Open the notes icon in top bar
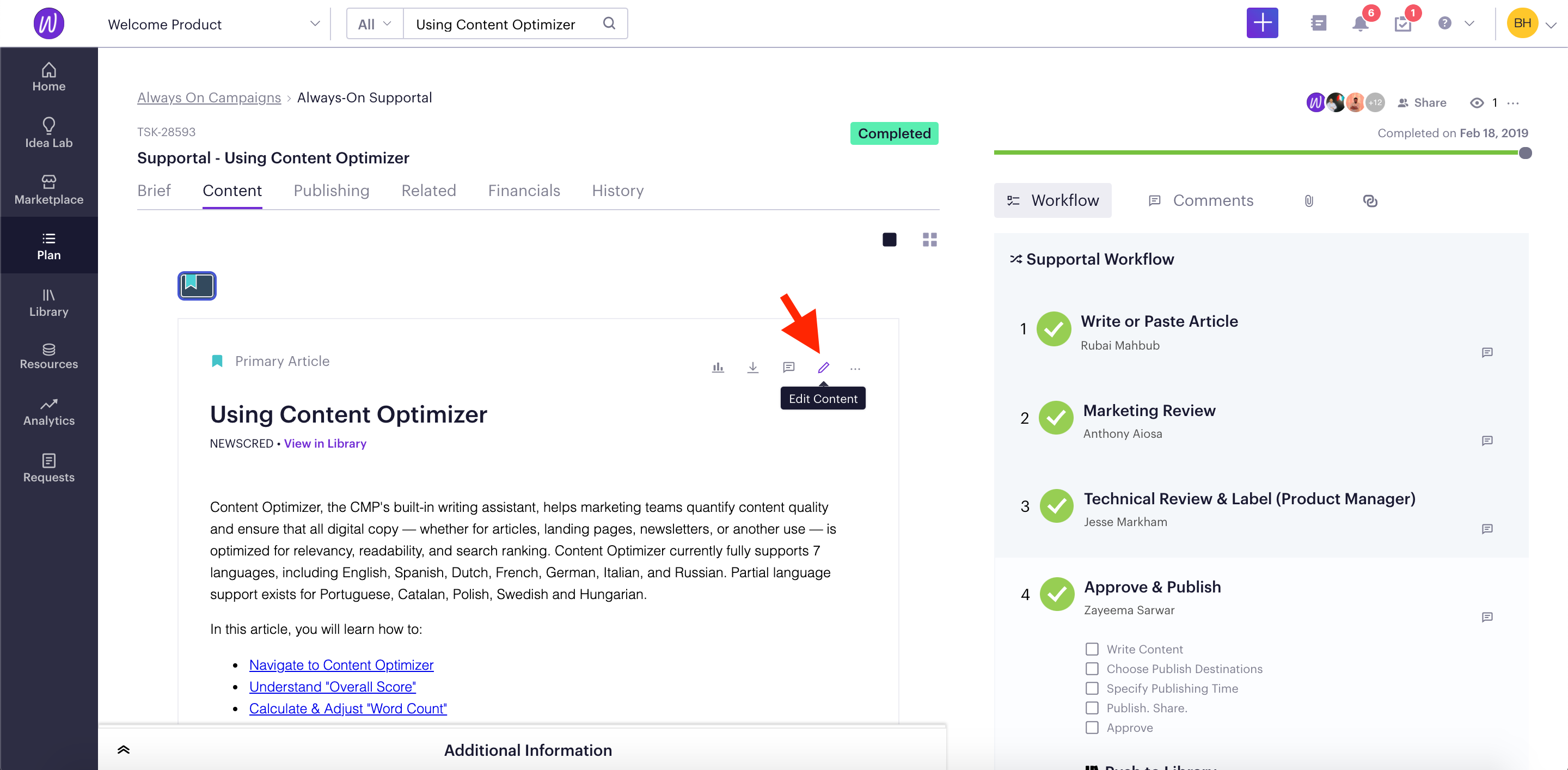Image resolution: width=1568 pixels, height=770 pixels. [1319, 23]
